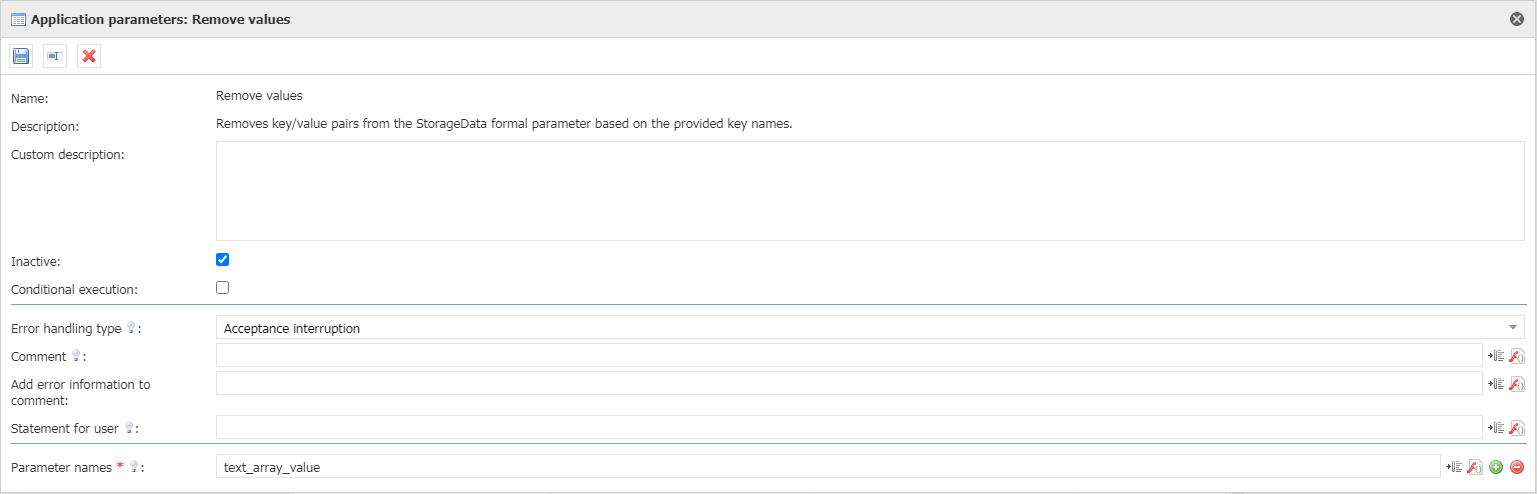The image size is (1537, 494).
Task: Close the Application parameters dialog
Action: click(1517, 19)
